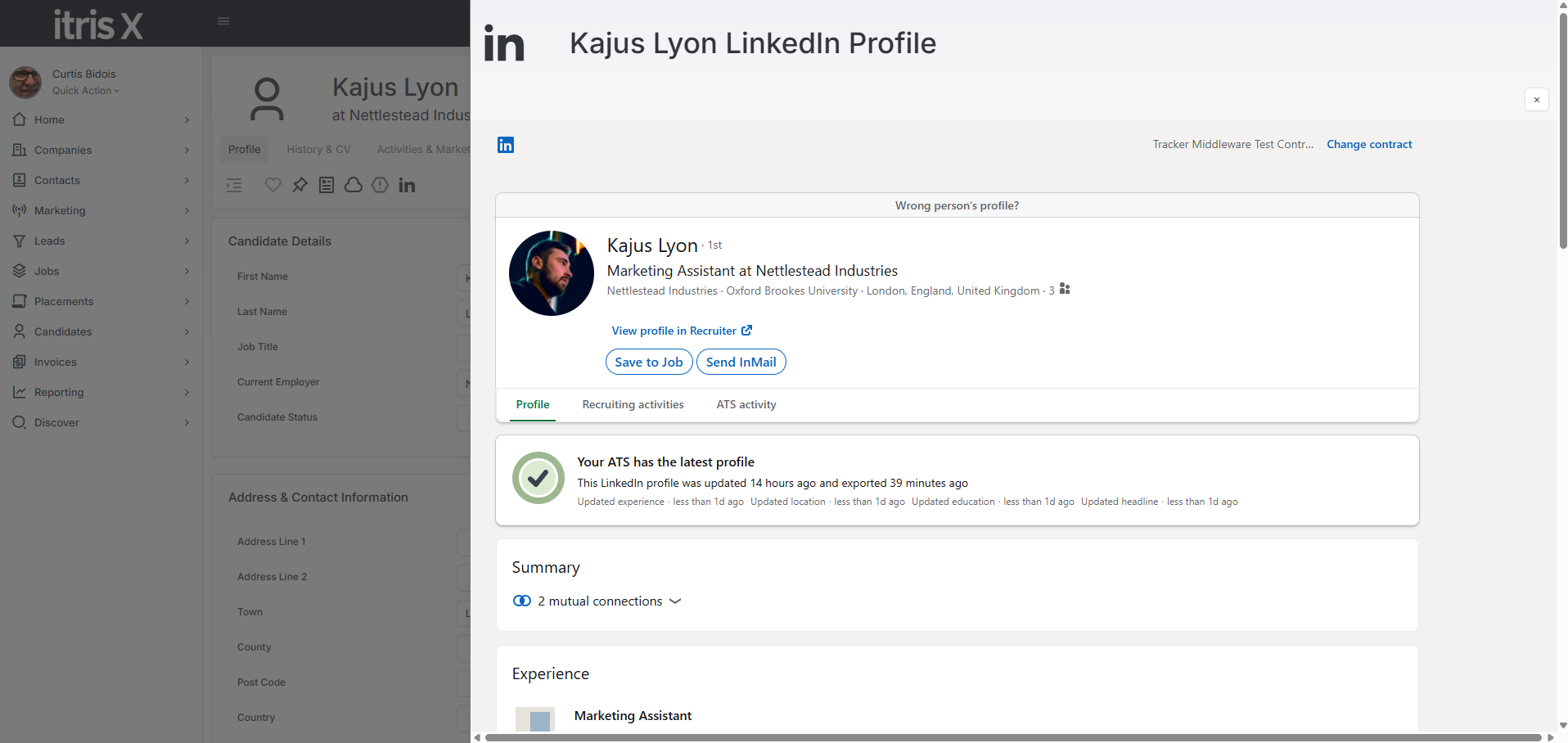The image size is (1568, 743).
Task: Expand the Marketing menu chevron
Action: 187,211
